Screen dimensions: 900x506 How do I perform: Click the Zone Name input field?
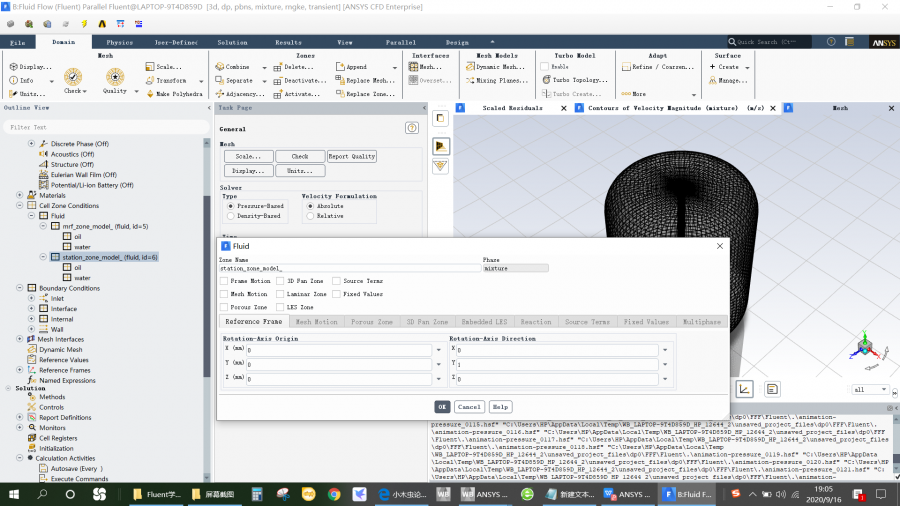(x=349, y=268)
